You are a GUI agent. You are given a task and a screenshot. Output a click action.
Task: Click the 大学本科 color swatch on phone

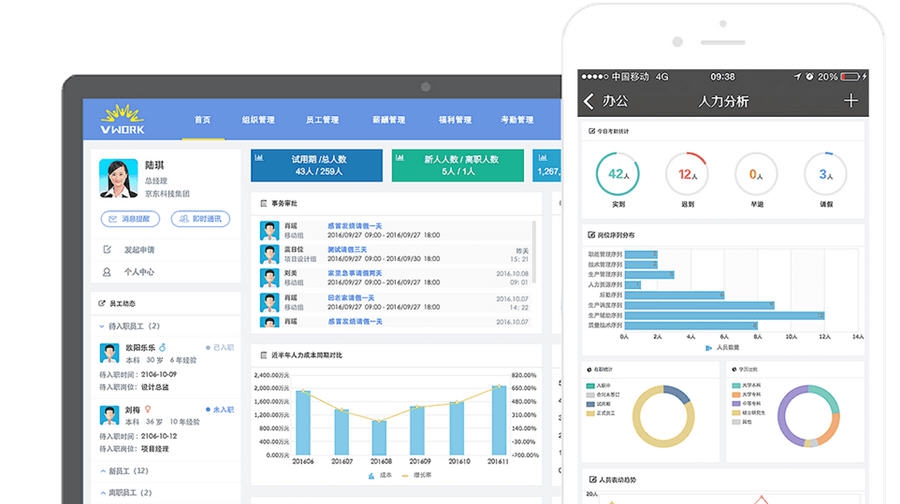[x=736, y=386]
